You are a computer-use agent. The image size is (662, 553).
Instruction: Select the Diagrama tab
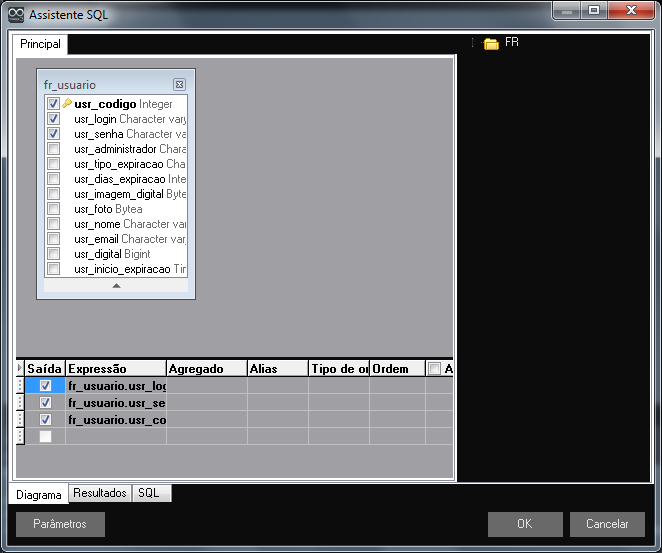[39, 494]
